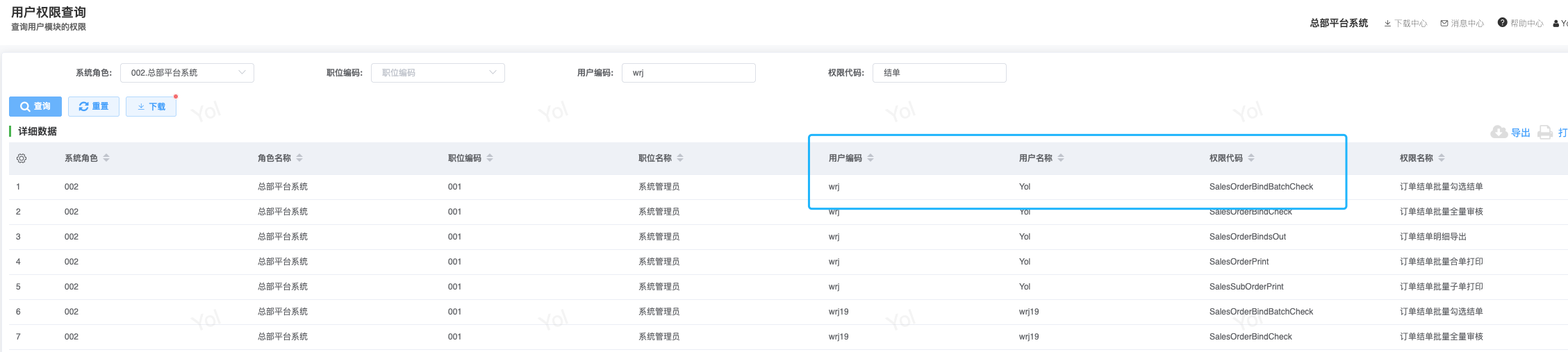Screen dimensions: 1568x352
Task: Click the 查询 search button
Action: 35,106
